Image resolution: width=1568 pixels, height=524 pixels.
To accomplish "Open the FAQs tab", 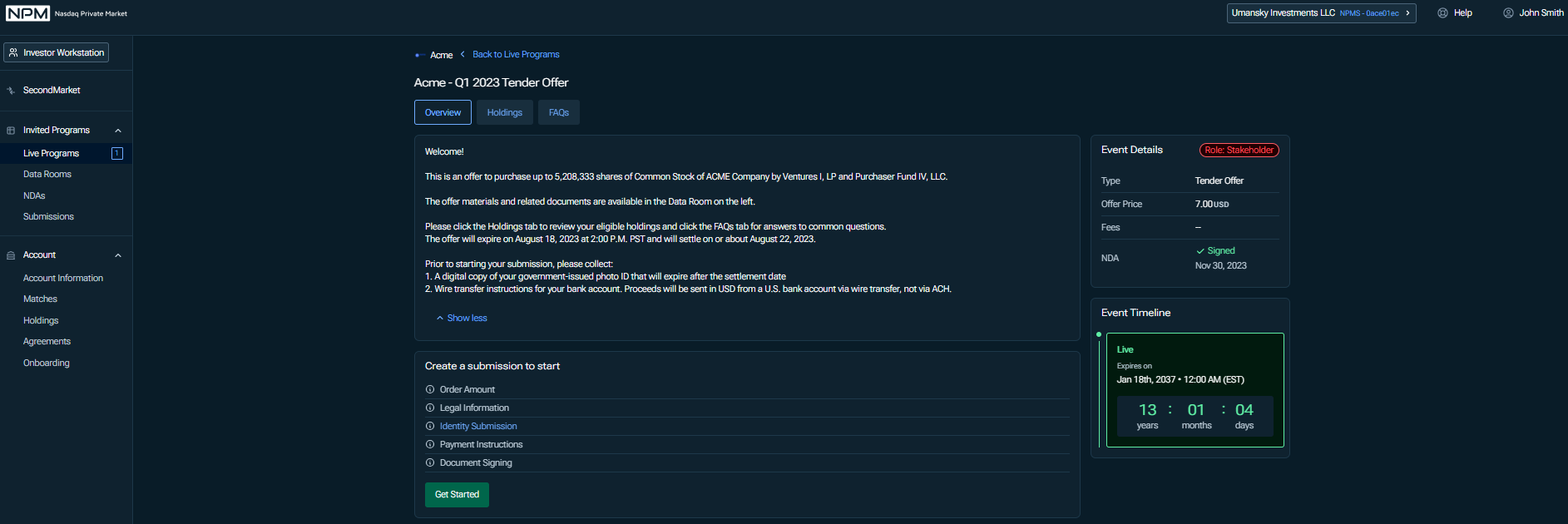I will coord(559,112).
